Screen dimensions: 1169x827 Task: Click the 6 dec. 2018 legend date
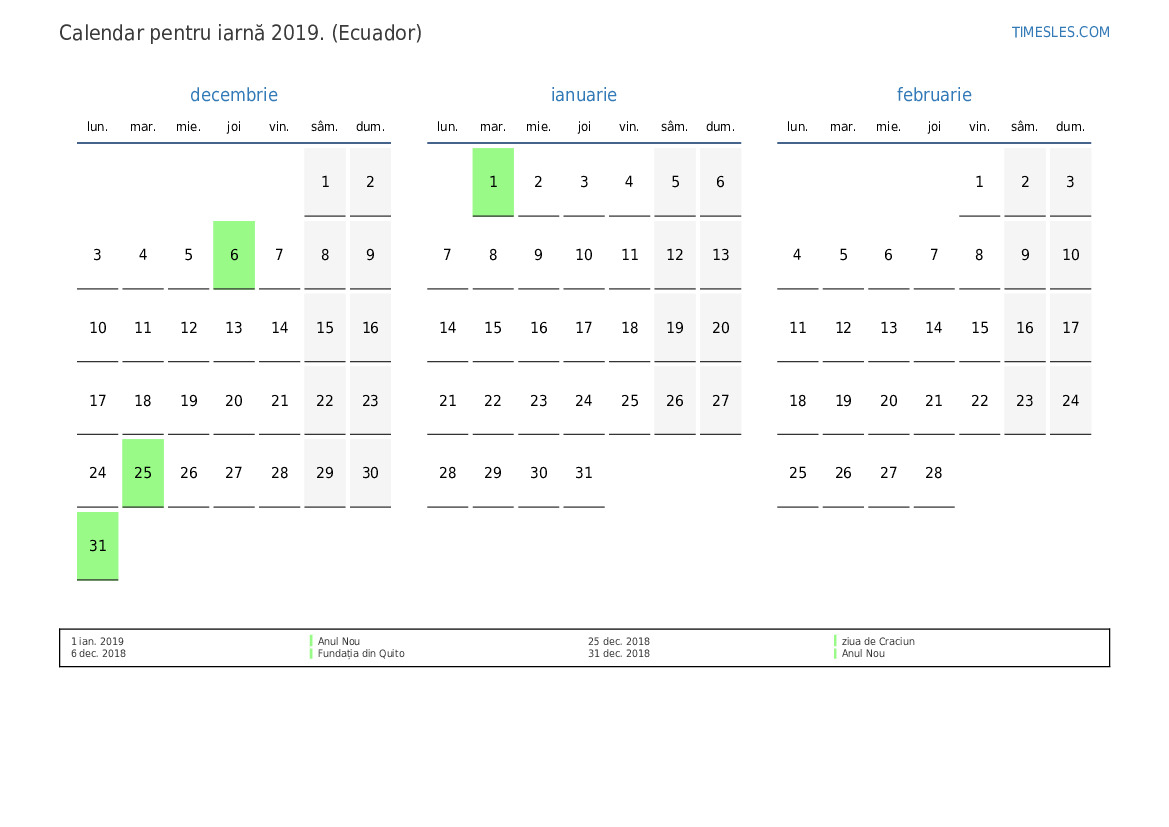[x=98, y=654]
